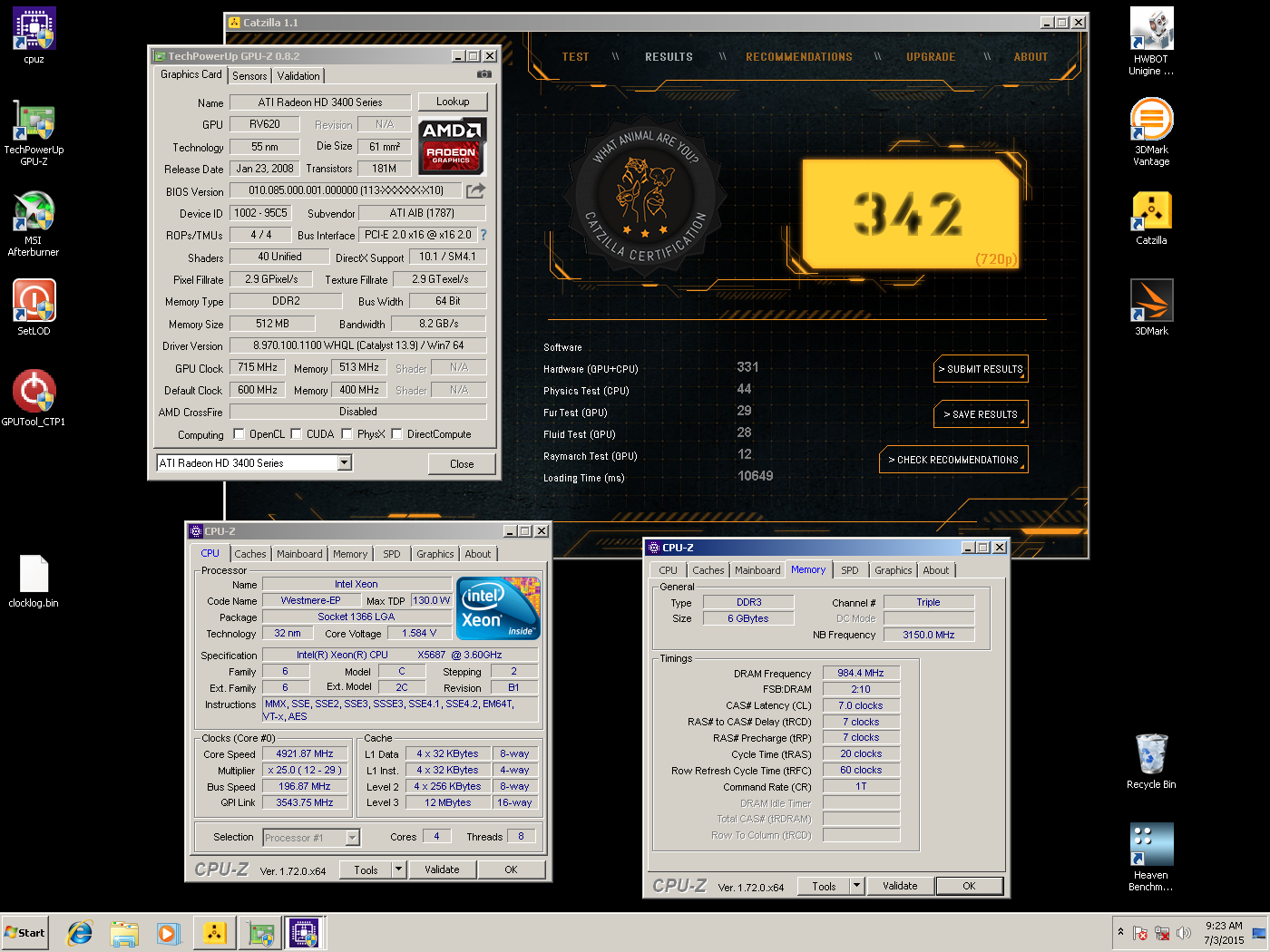1270x952 pixels.
Task: Click SAVE RESULTS in Catzilla
Action: pos(981,414)
